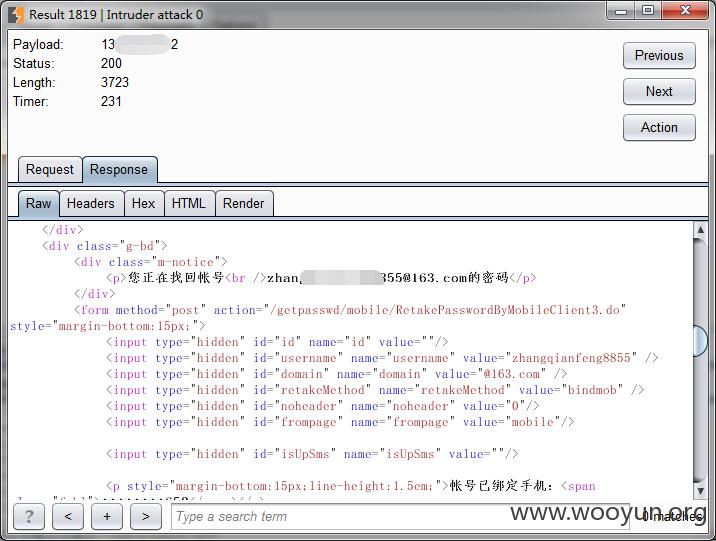Image resolution: width=716 pixels, height=541 pixels.
Task: Click the div class m-notice line
Action: pos(151,262)
